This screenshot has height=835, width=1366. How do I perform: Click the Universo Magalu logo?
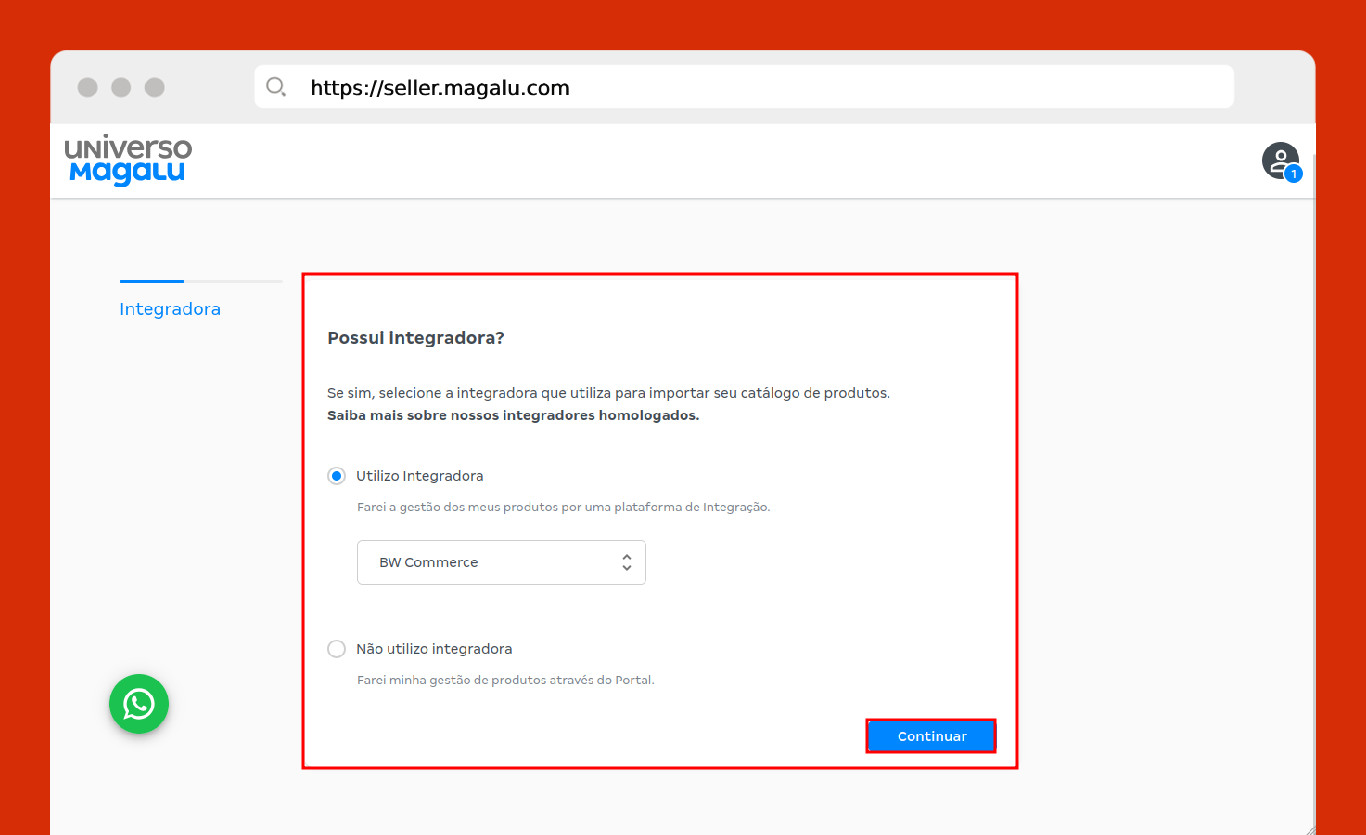[128, 161]
